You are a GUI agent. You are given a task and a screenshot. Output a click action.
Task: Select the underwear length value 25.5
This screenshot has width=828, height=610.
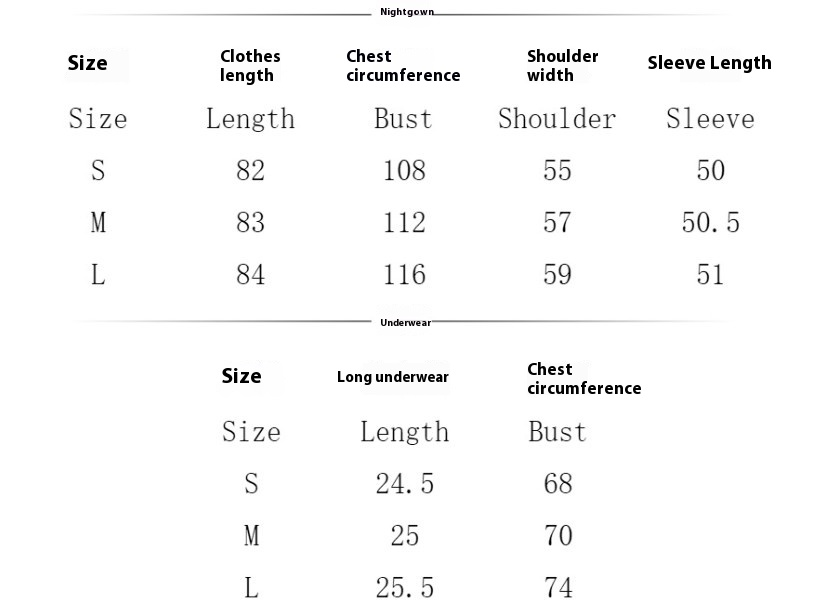pyautogui.click(x=404, y=587)
